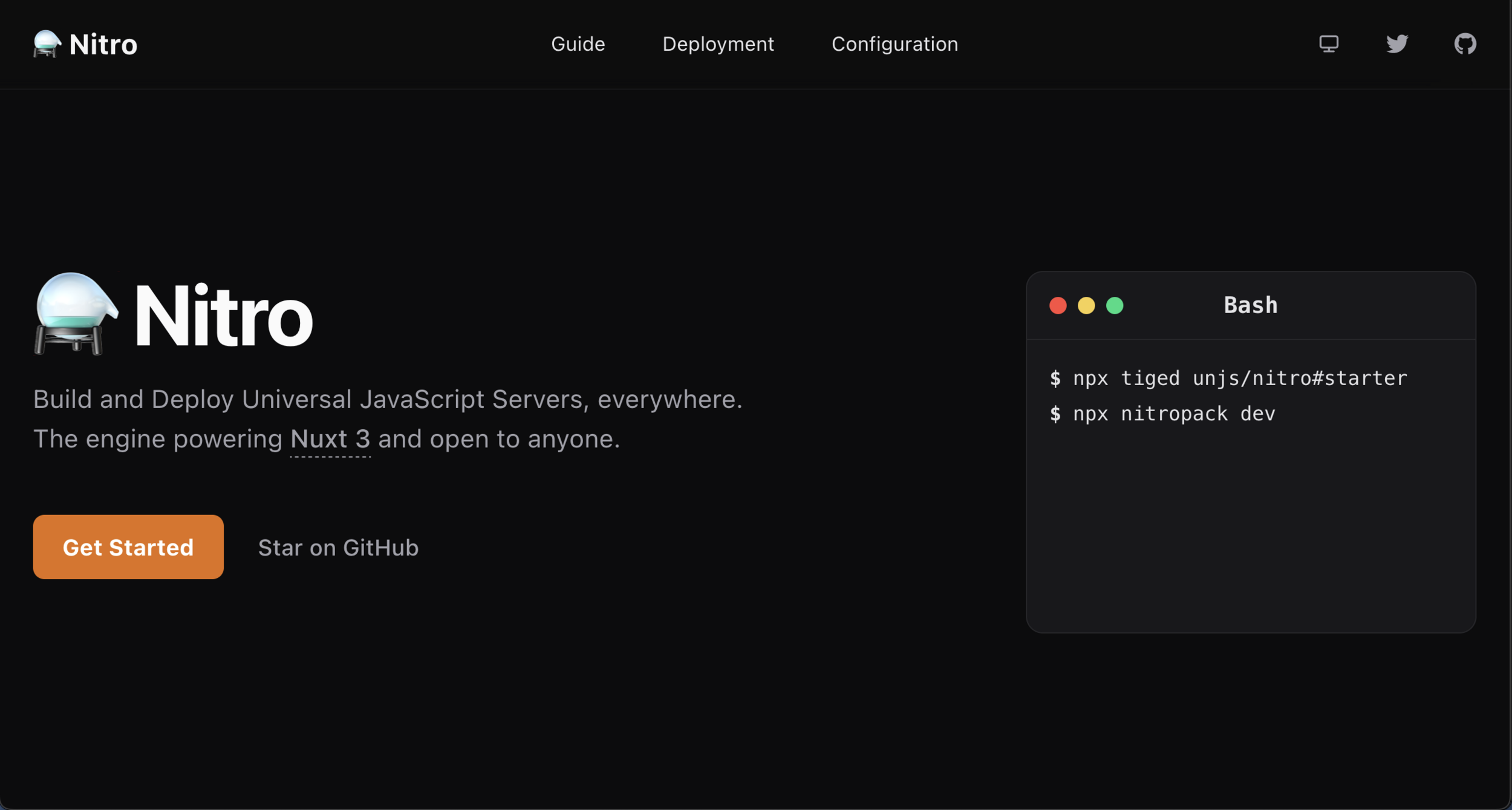
Task: Click the npx nitropack dev command line
Action: coord(1162,414)
